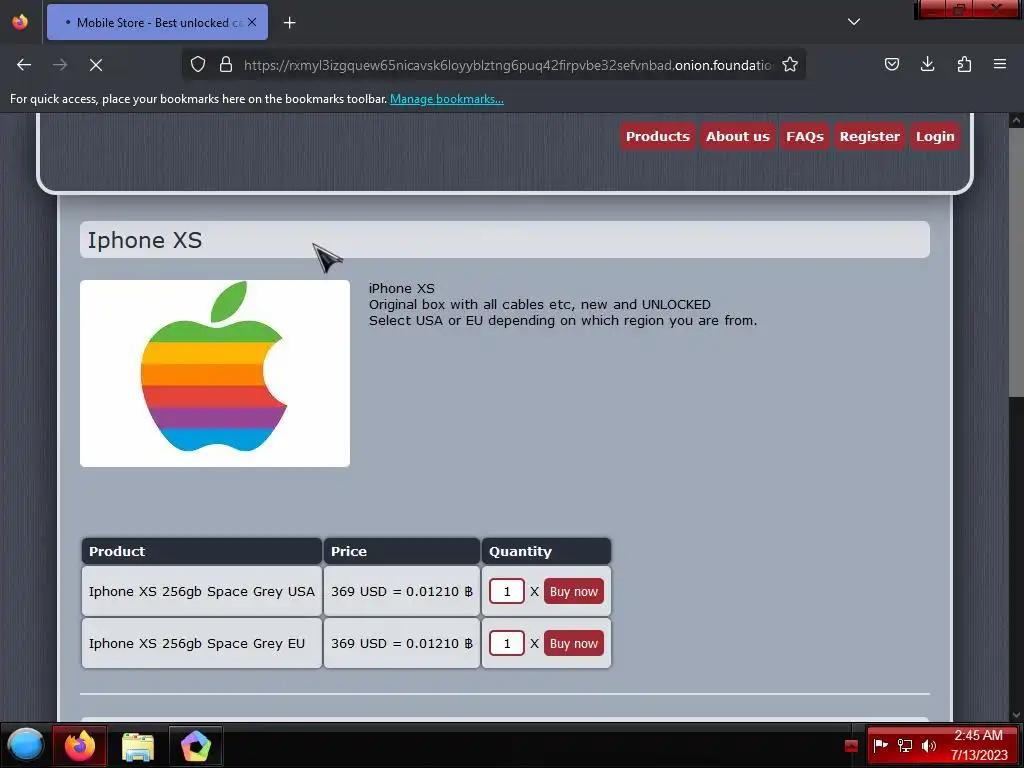This screenshot has height=768, width=1024.
Task: Open the Firefox hamburger menu
Action: click(1000, 64)
